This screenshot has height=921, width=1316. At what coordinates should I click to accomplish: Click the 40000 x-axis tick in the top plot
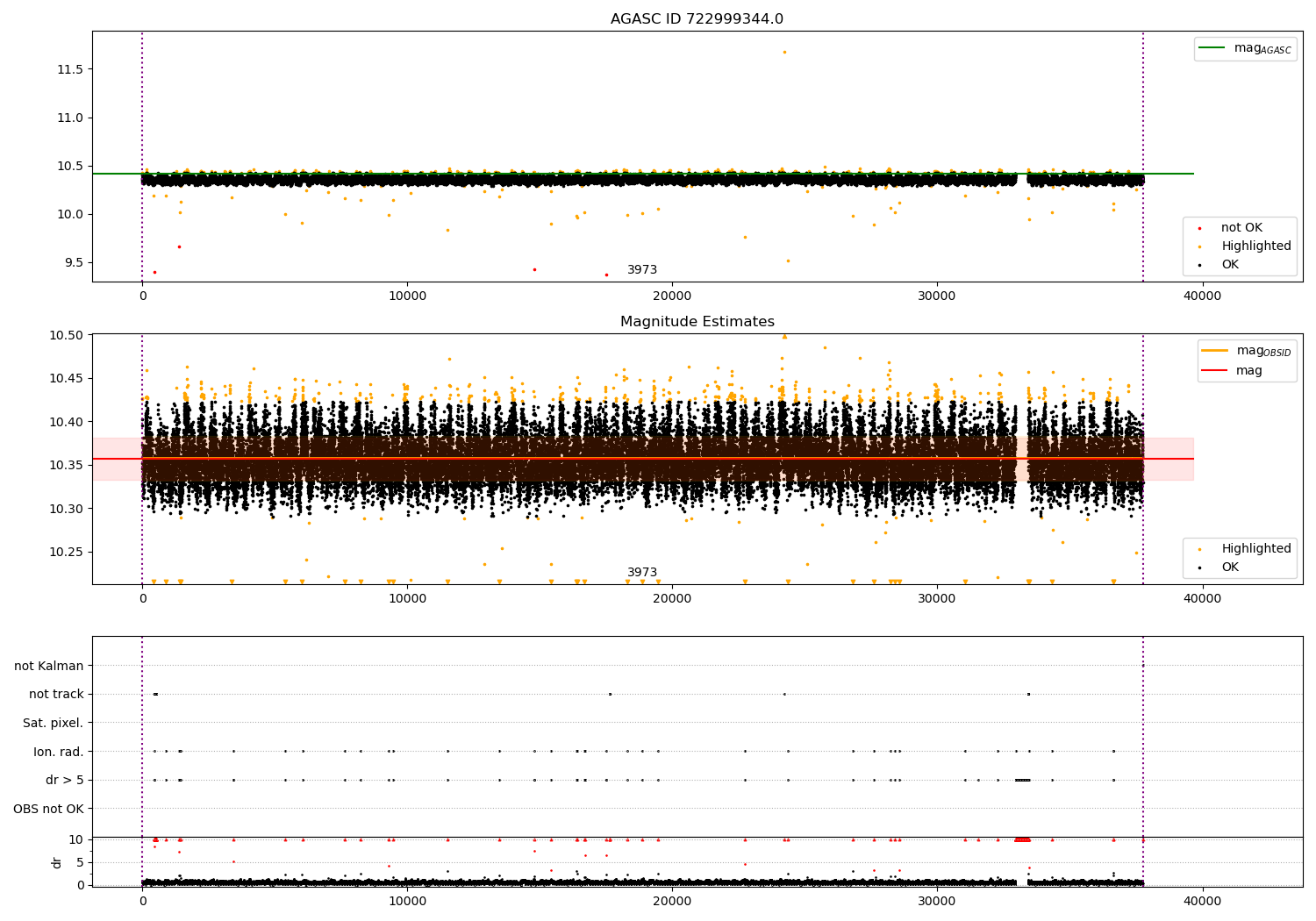(x=1202, y=296)
